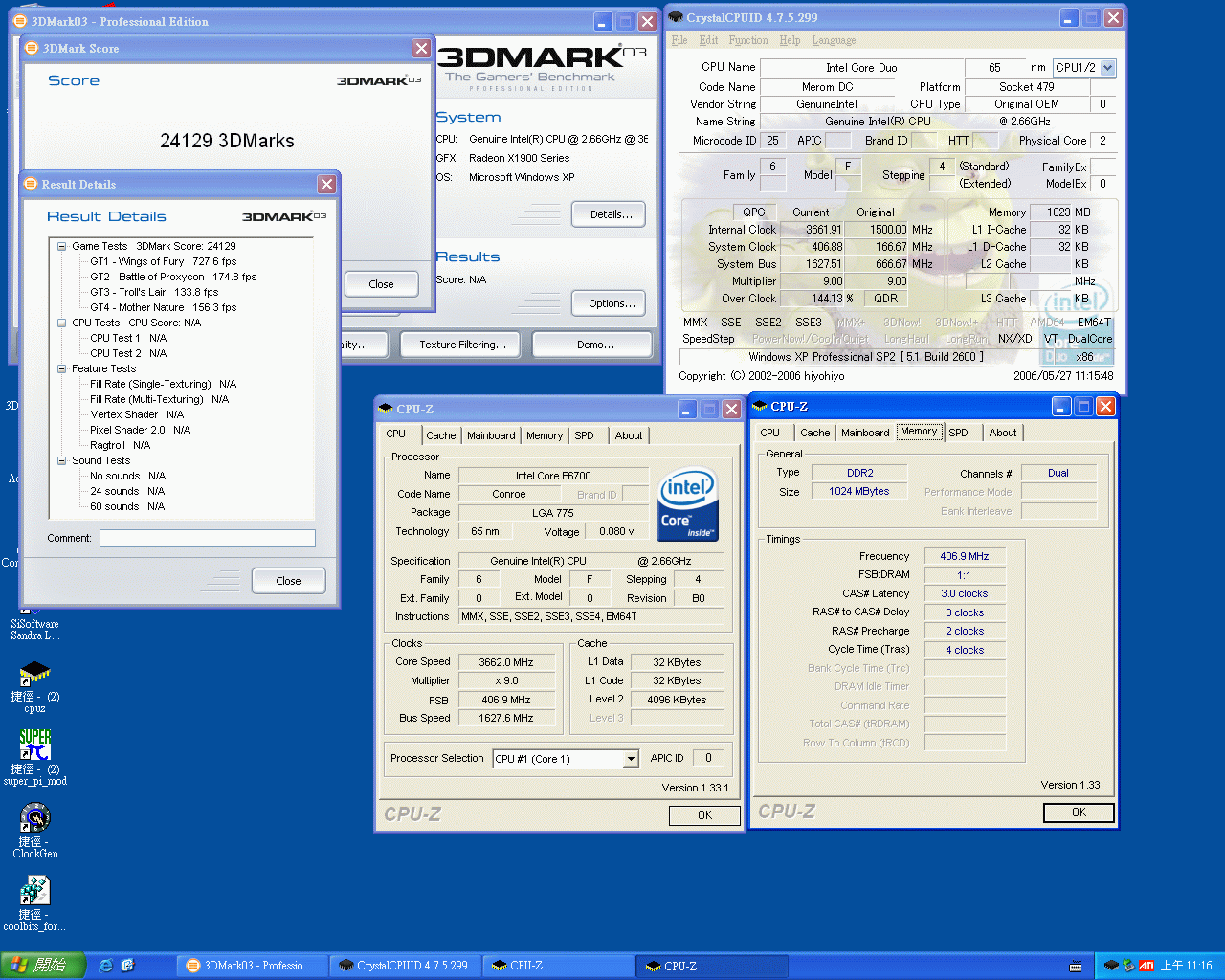Open the super_pi_mod desktop shortcut
This screenshot has height=980, width=1225.
[34, 757]
